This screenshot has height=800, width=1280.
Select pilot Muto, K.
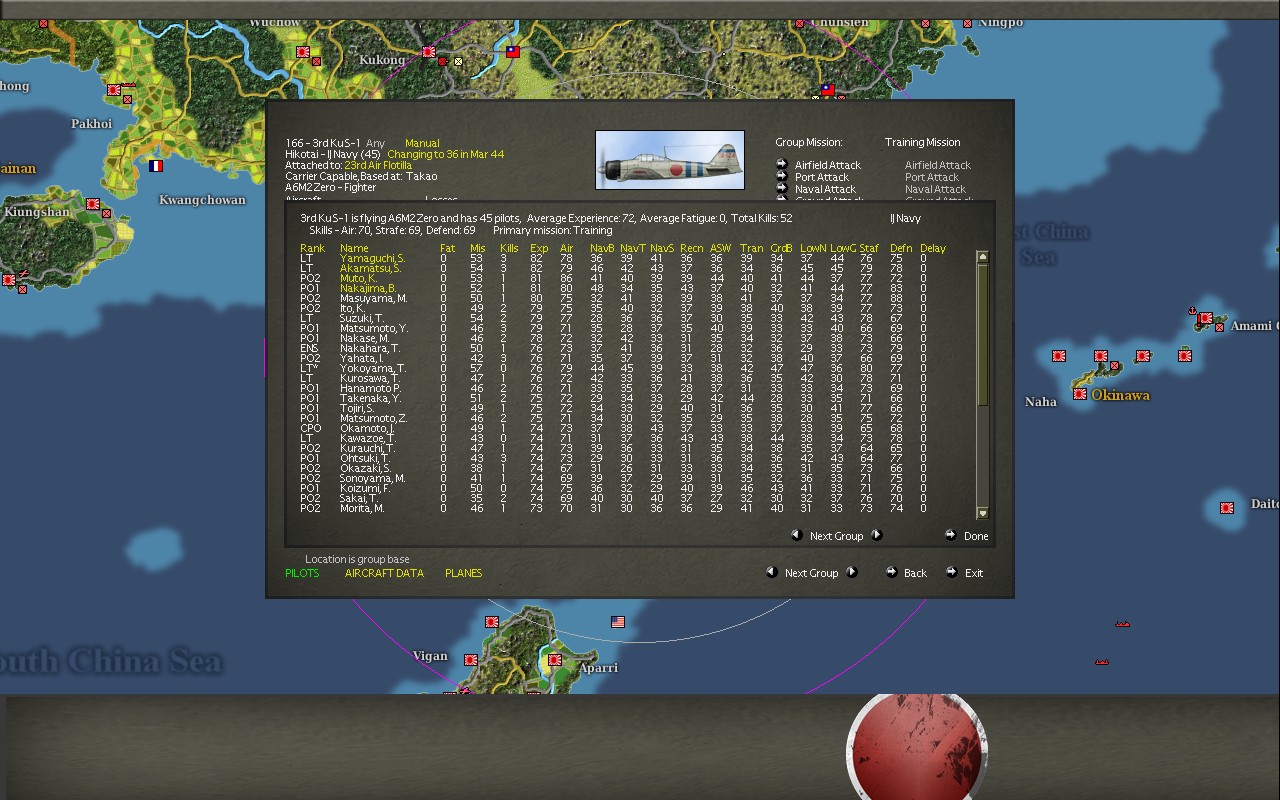358,278
